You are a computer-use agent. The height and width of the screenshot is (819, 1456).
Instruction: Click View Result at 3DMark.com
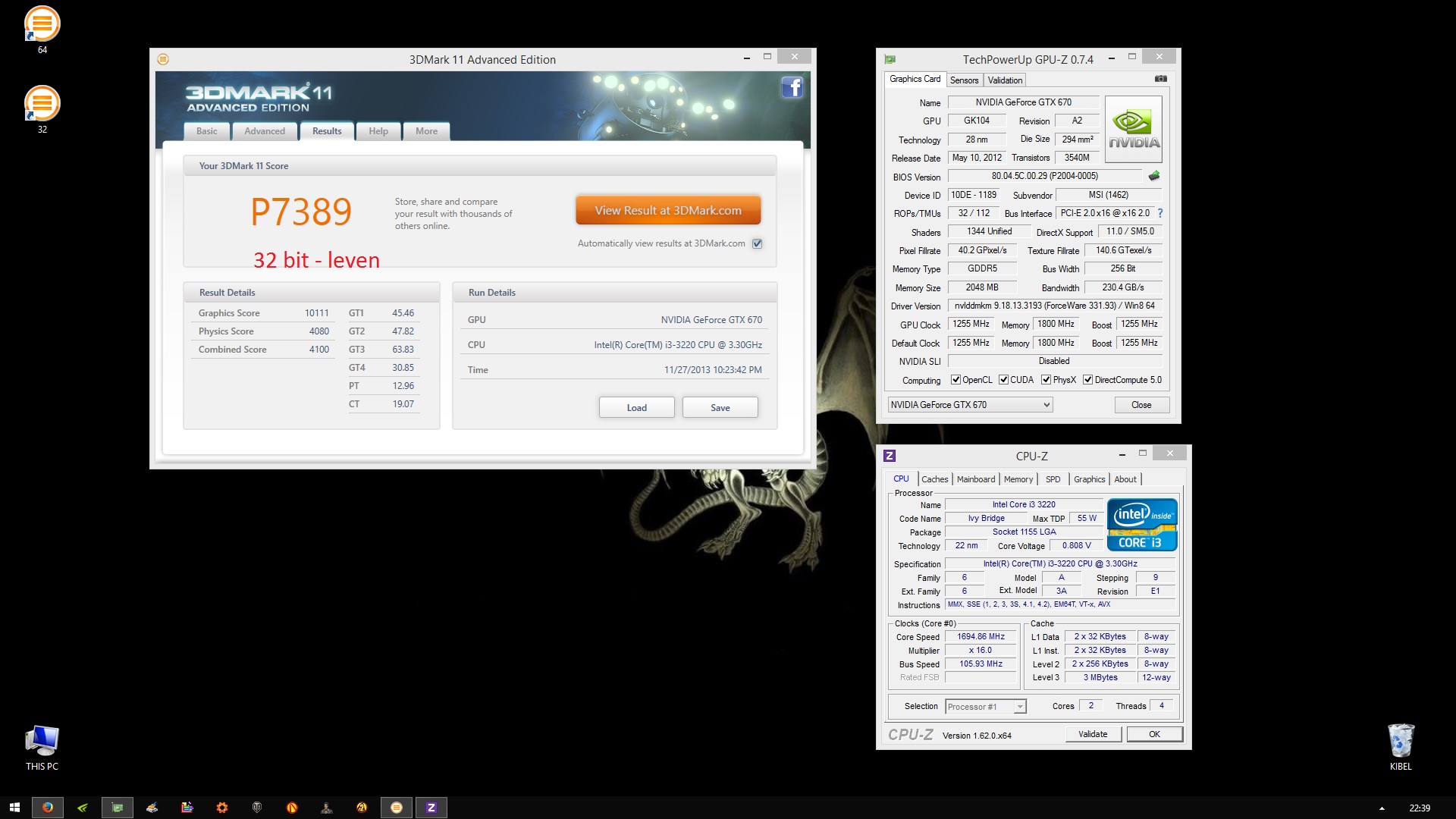click(667, 211)
